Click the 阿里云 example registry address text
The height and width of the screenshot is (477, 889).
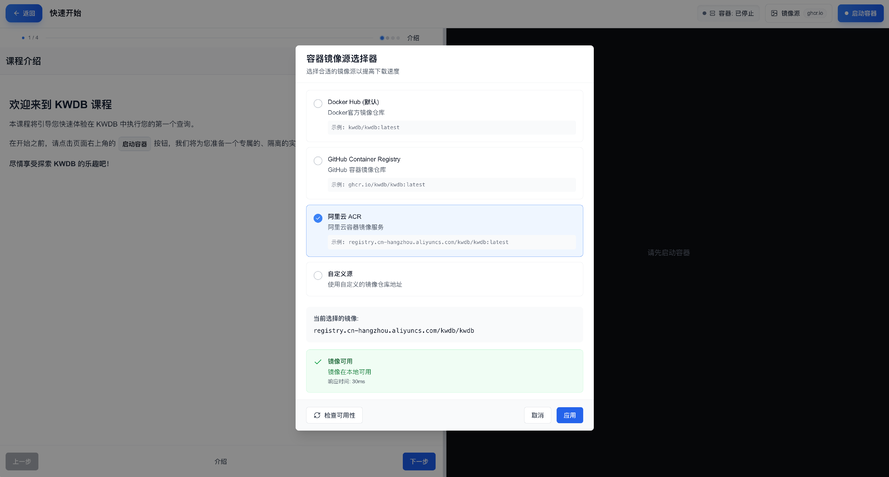point(428,242)
